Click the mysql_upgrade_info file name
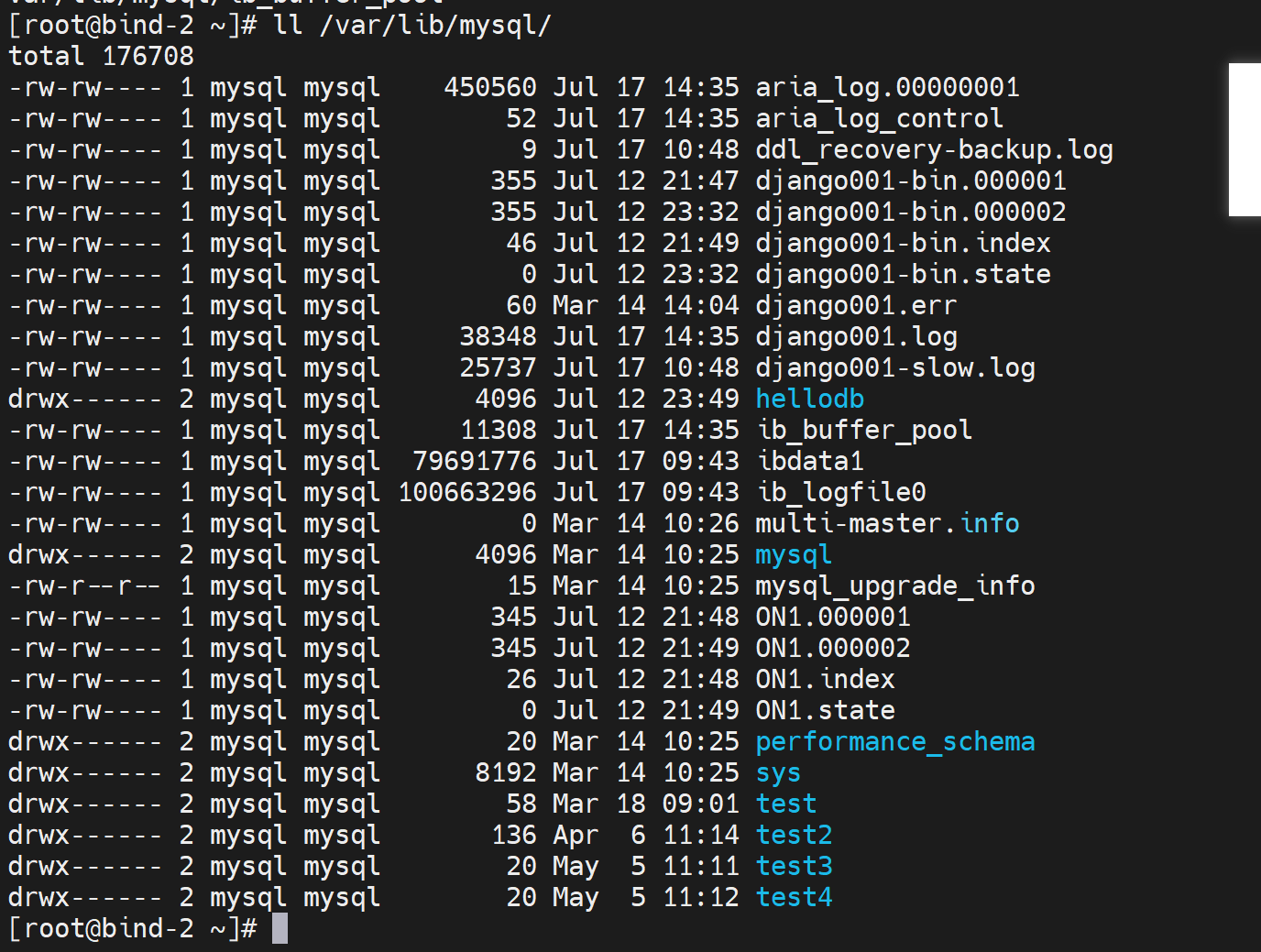Image resolution: width=1261 pixels, height=952 pixels. pos(894,585)
